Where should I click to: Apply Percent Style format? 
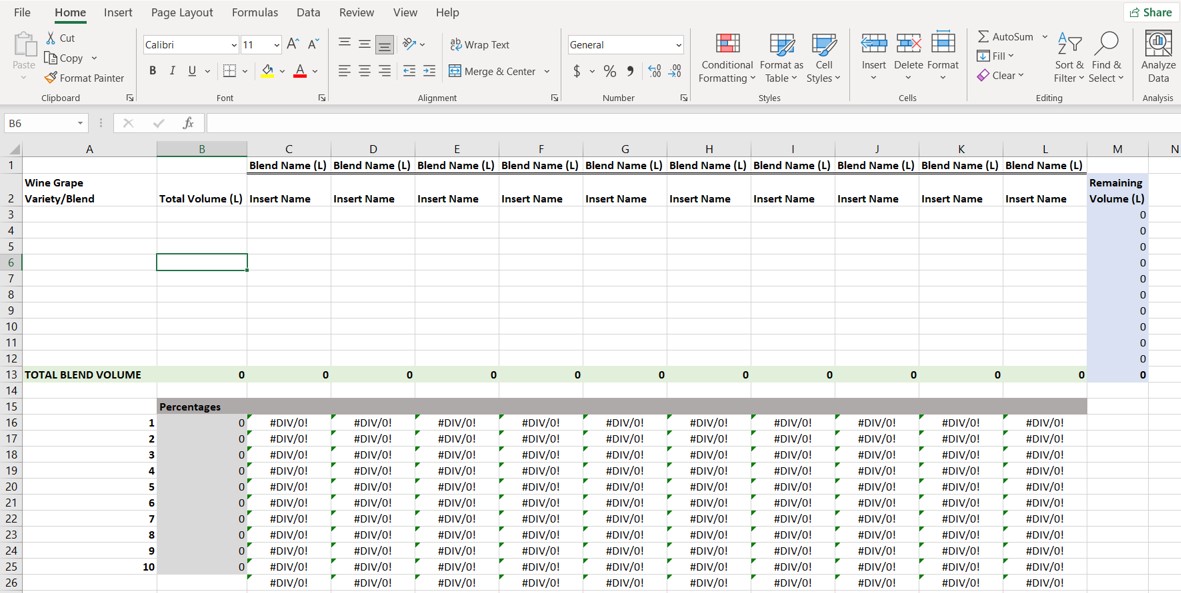(610, 71)
